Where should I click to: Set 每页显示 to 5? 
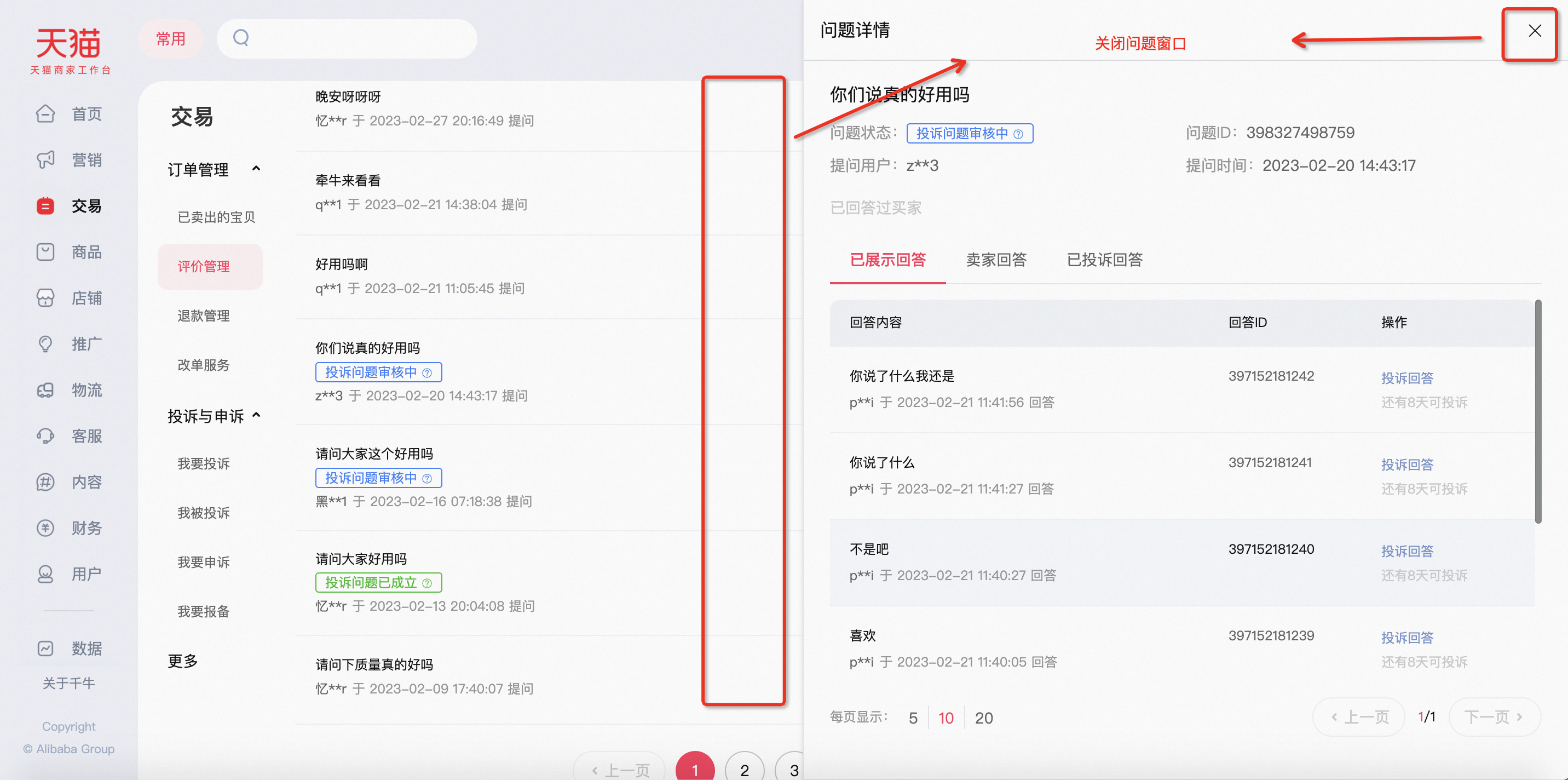click(913, 719)
